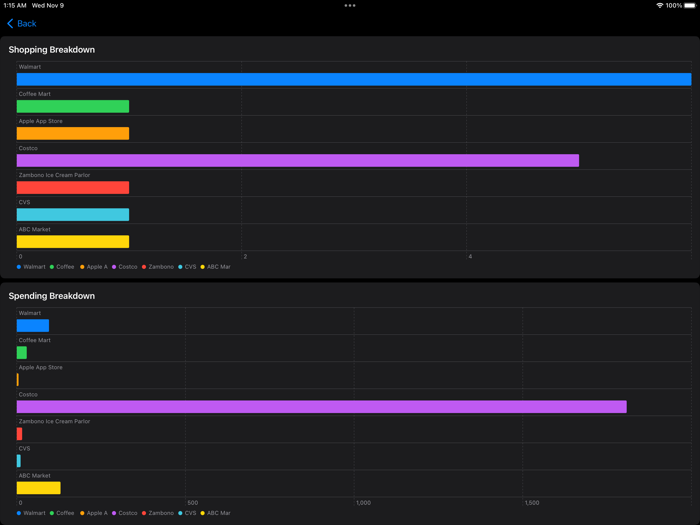The width and height of the screenshot is (700, 525).
Task: Select ABC Mar legend item in Spending Breakdown
Action: (216, 513)
